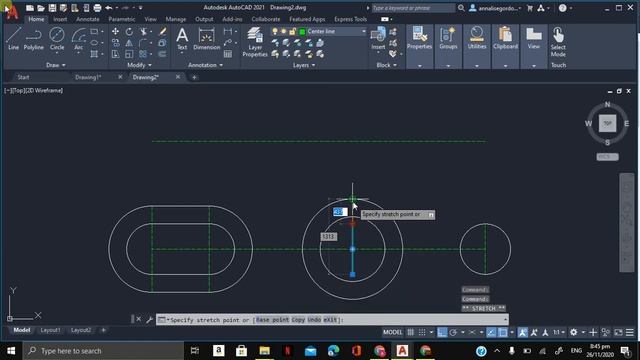
Task: Click the MODEL space button
Action: click(x=393, y=333)
